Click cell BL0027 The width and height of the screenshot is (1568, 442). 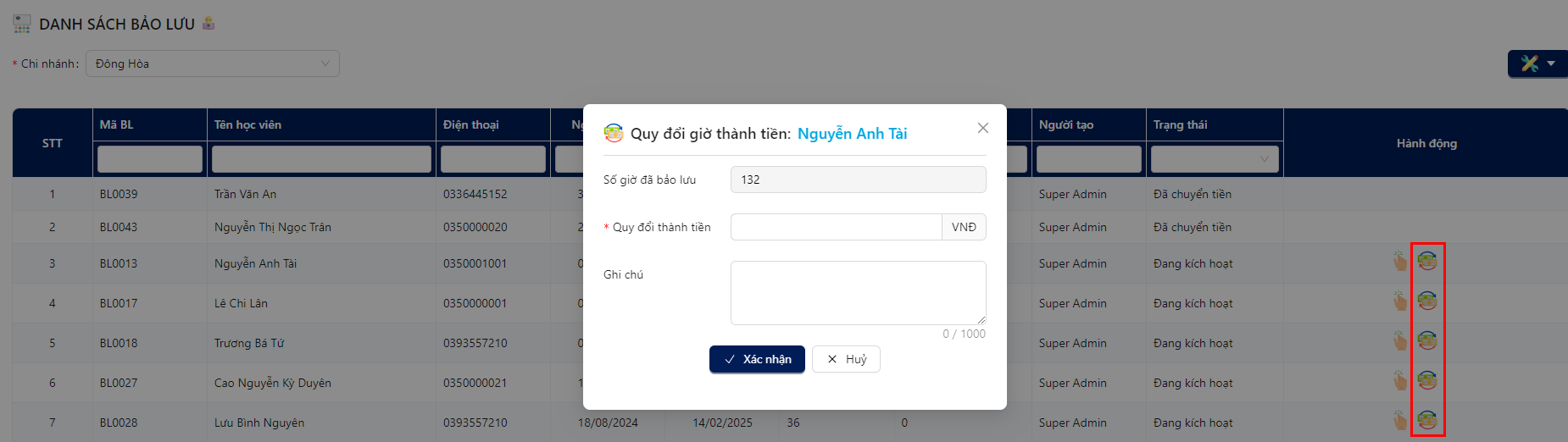[119, 383]
